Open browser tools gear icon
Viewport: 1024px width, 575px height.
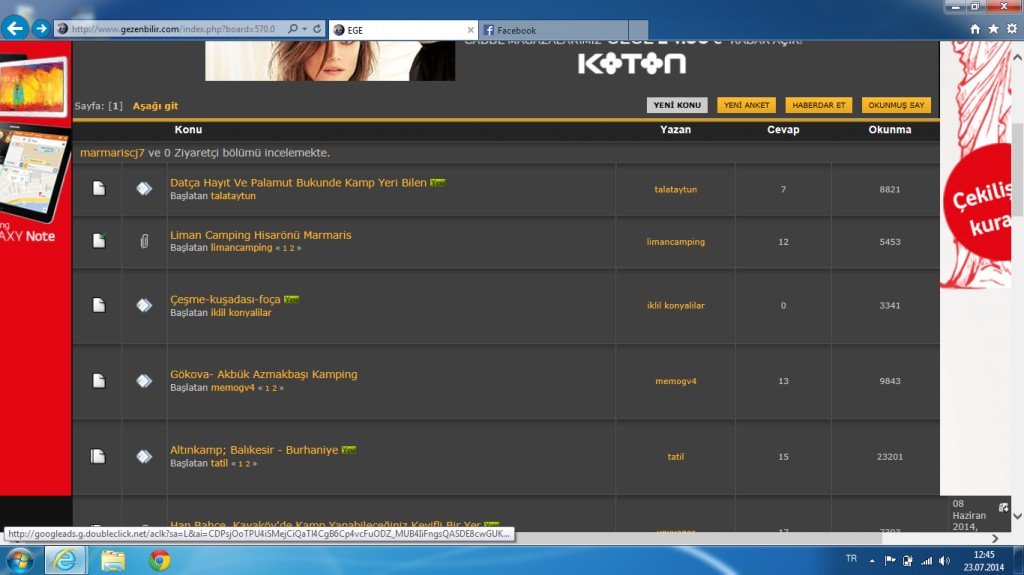pyautogui.click(x=1011, y=30)
